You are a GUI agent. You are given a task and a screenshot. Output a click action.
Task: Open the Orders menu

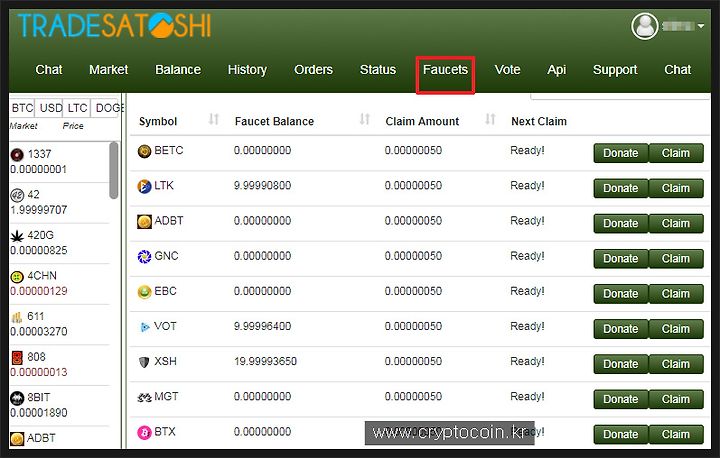[x=313, y=70]
